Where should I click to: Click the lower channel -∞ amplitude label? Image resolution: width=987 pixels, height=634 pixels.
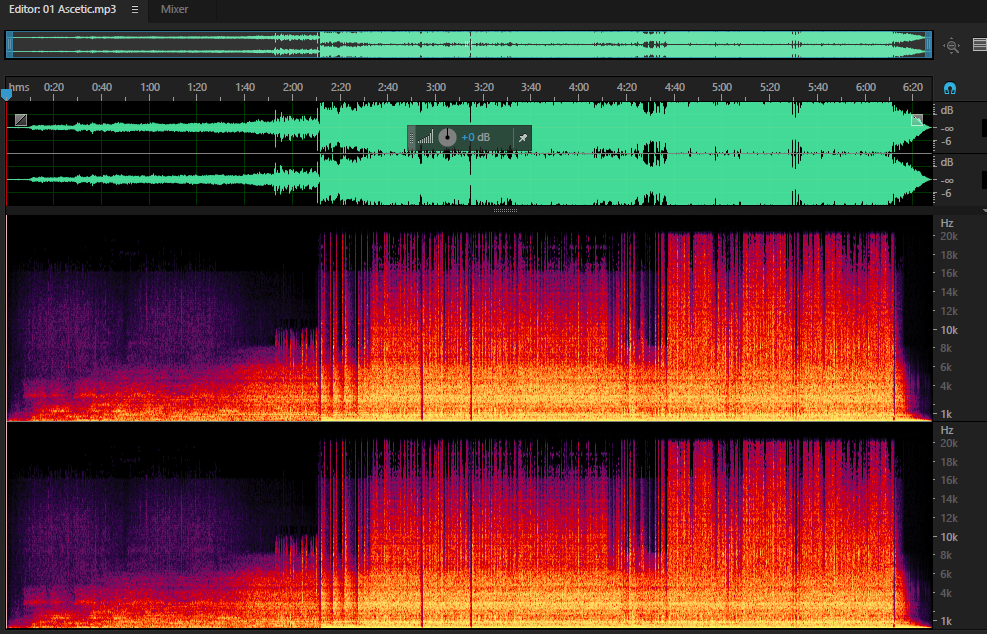[x=947, y=181]
